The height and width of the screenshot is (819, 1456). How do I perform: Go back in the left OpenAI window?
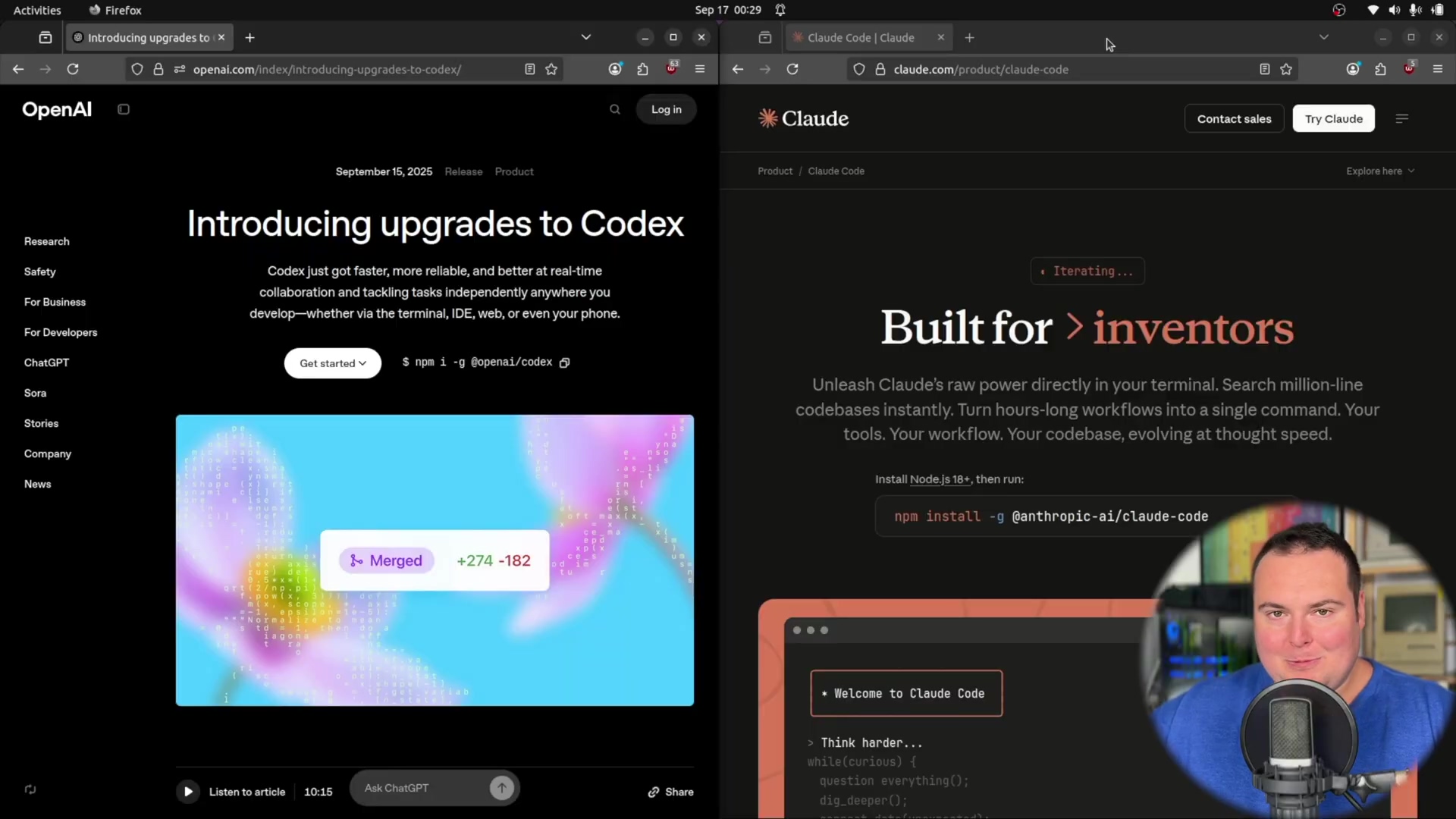point(18,69)
